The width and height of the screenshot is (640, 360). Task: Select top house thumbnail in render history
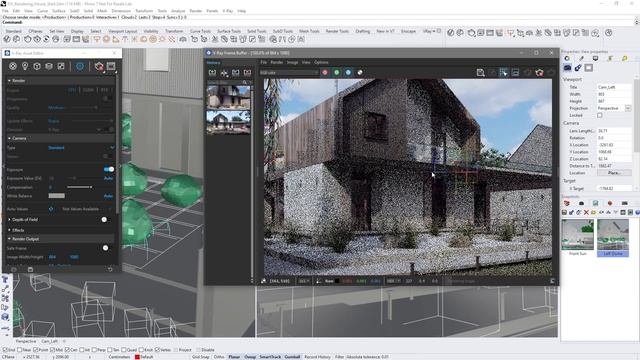point(228,97)
